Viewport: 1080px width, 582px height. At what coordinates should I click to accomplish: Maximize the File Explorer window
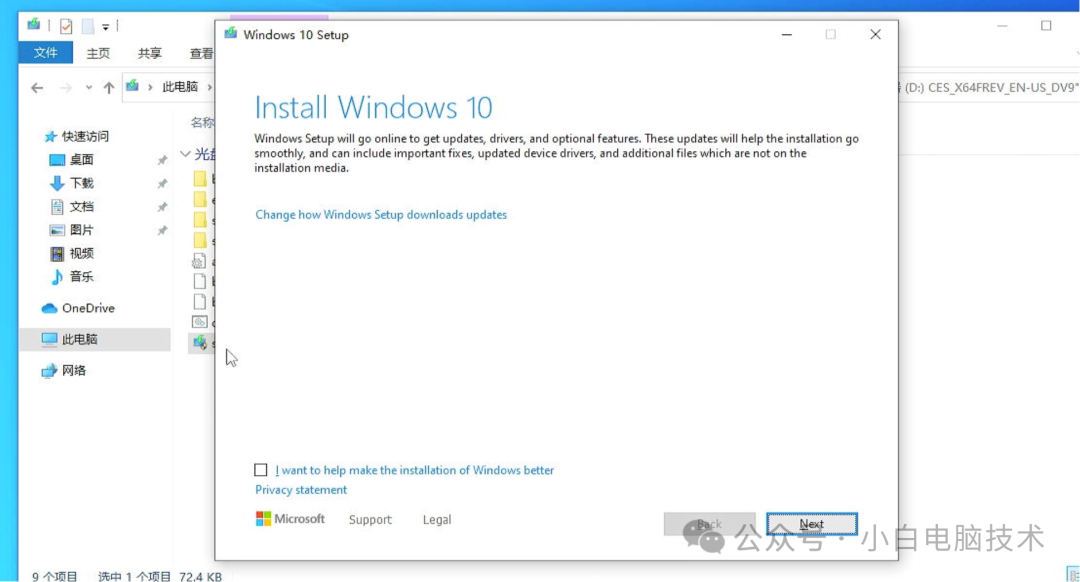1046,25
